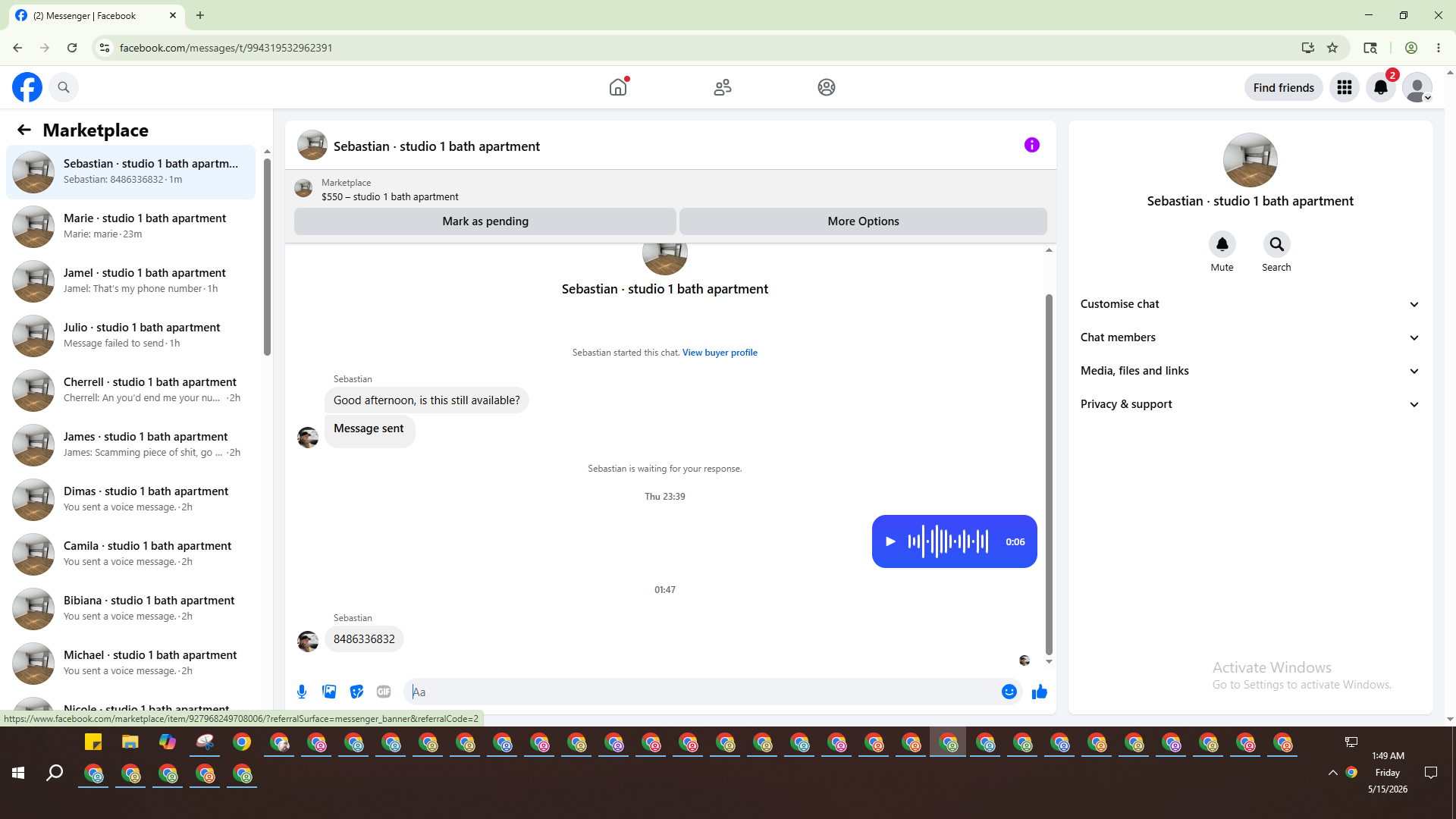1456x819 pixels.
Task: Open Windows Start menu
Action: click(18, 773)
